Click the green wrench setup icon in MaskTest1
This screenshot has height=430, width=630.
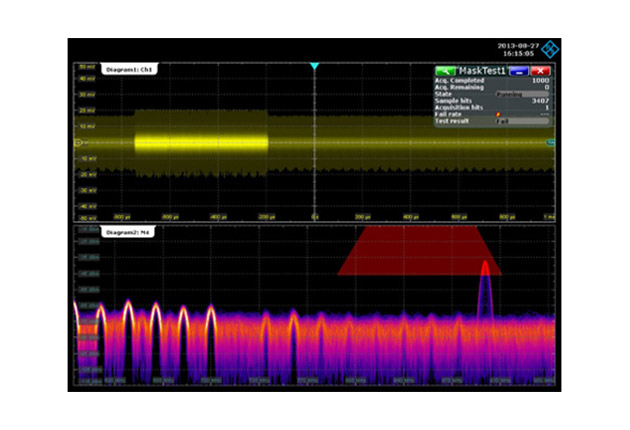click(x=445, y=72)
